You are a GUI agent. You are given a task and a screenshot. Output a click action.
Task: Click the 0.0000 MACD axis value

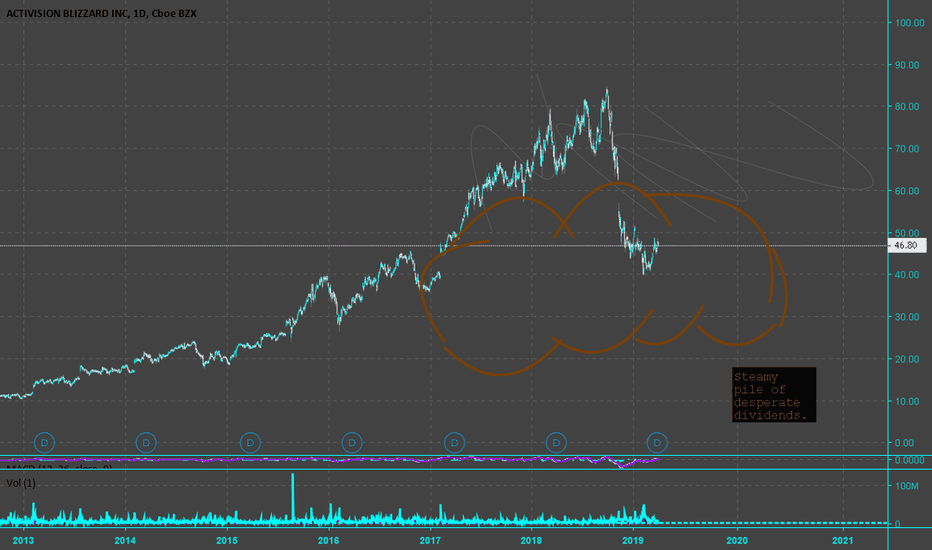tap(909, 460)
